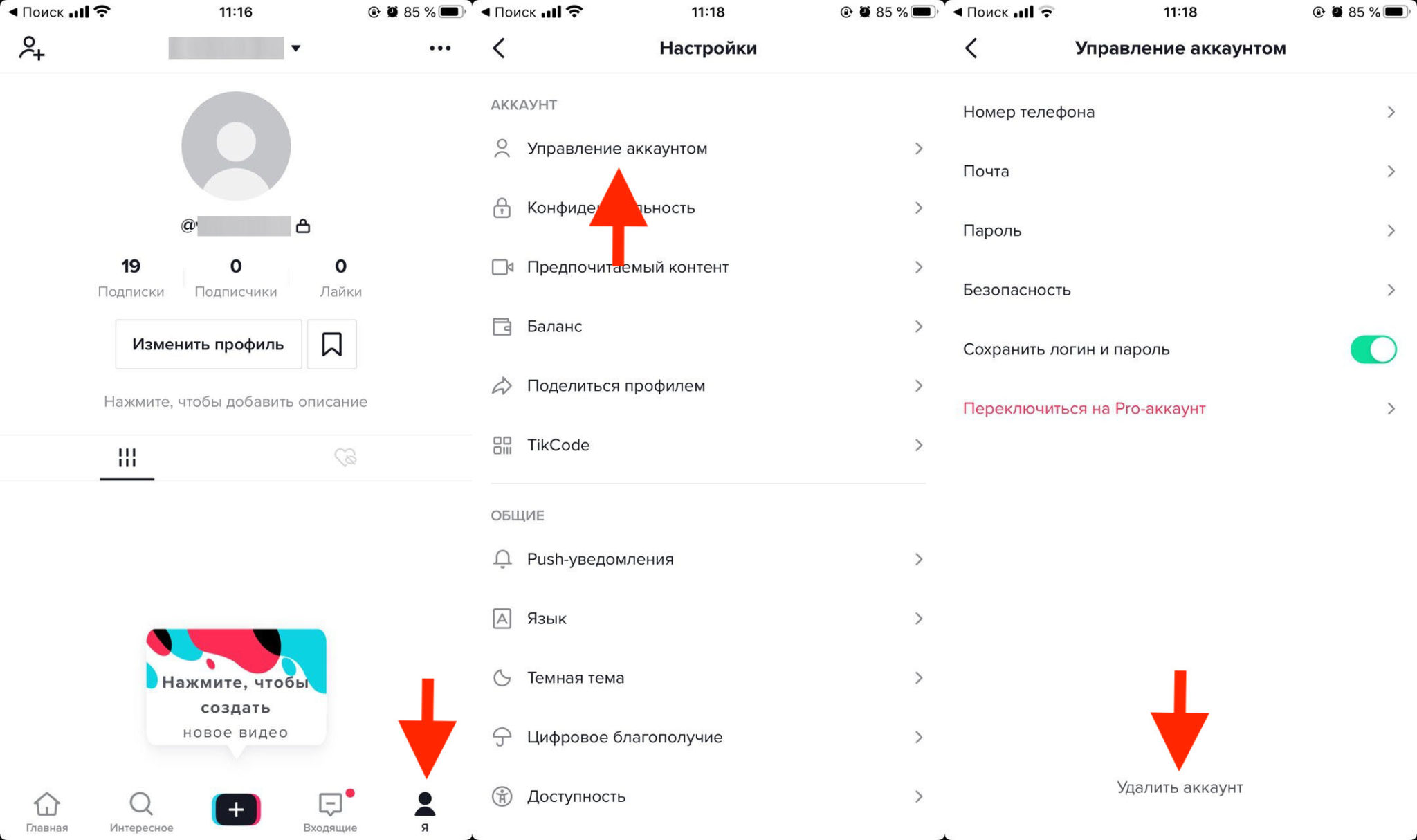The image size is (1417, 840).
Task: Click Изменить профиль button
Action: 208,344
